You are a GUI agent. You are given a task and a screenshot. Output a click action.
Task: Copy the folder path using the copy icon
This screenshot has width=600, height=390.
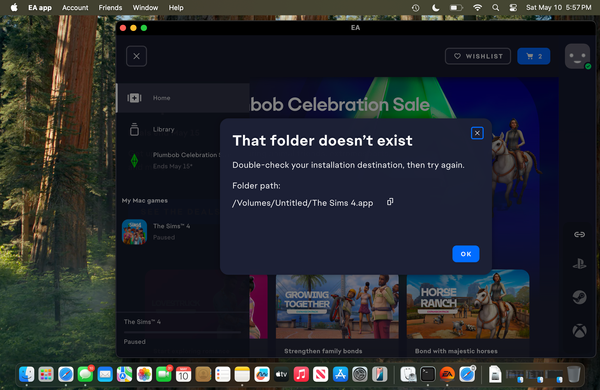coord(390,202)
